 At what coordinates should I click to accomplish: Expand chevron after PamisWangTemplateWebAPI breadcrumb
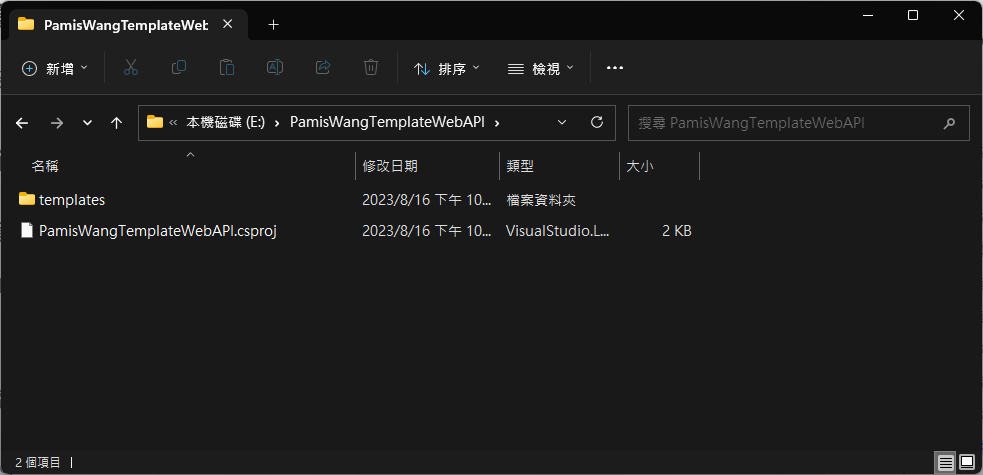tap(497, 123)
